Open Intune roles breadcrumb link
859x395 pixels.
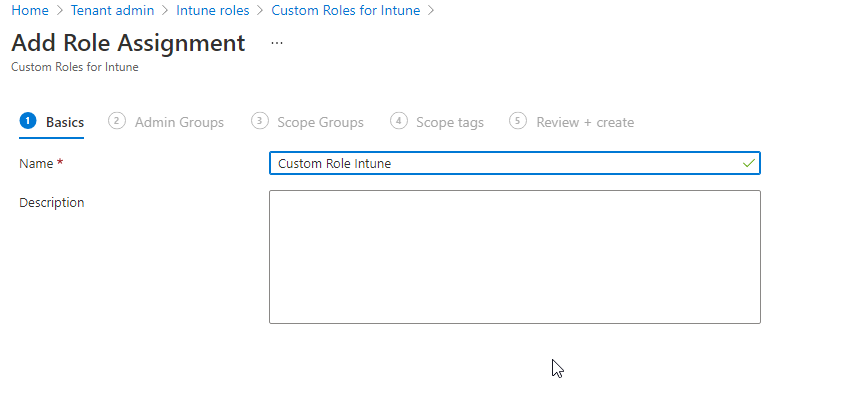[213, 10]
